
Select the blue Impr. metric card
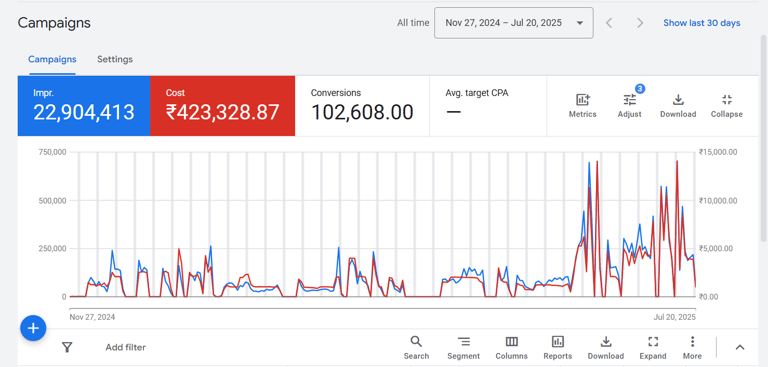point(84,106)
